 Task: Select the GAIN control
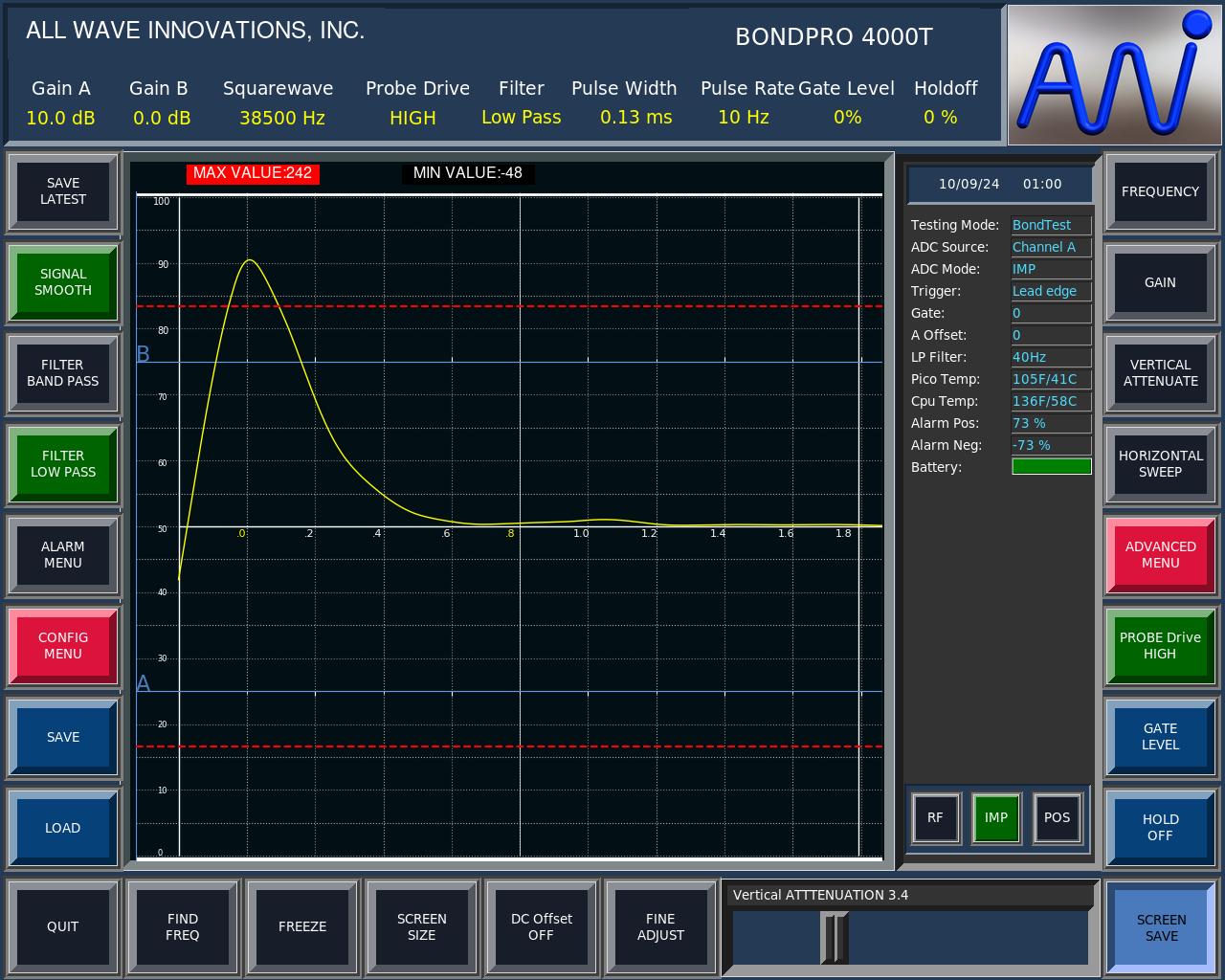[1161, 282]
